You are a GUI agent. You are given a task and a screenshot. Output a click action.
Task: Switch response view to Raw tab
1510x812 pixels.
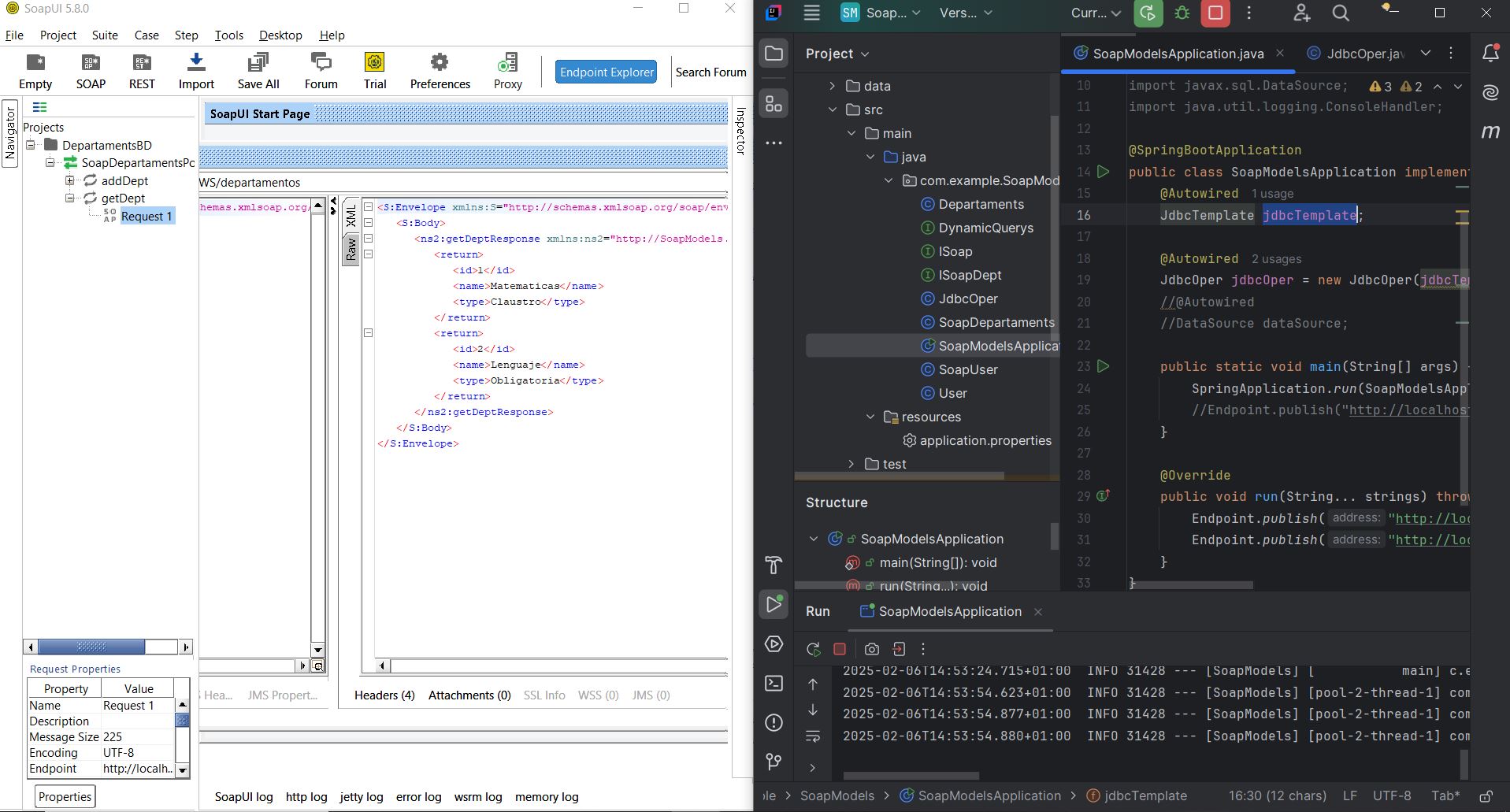(351, 249)
